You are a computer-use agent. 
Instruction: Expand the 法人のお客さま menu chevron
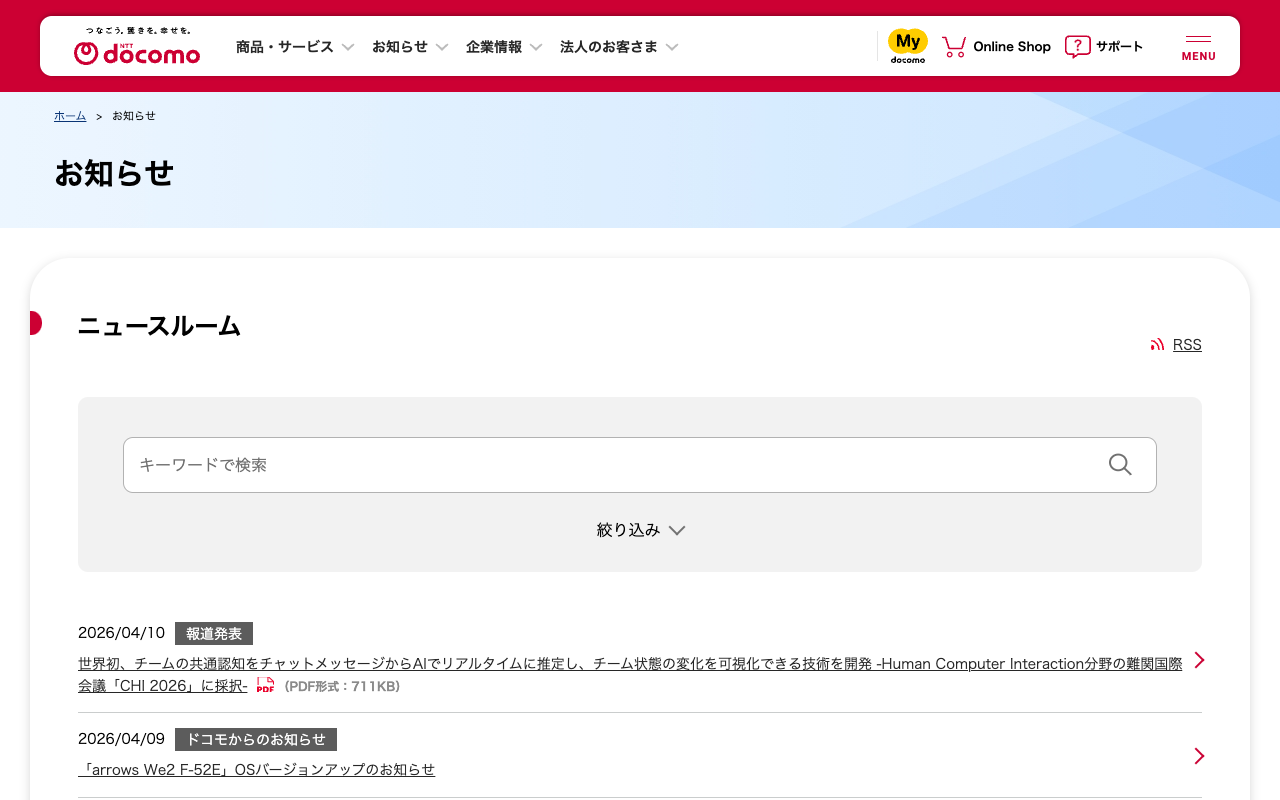tap(672, 47)
